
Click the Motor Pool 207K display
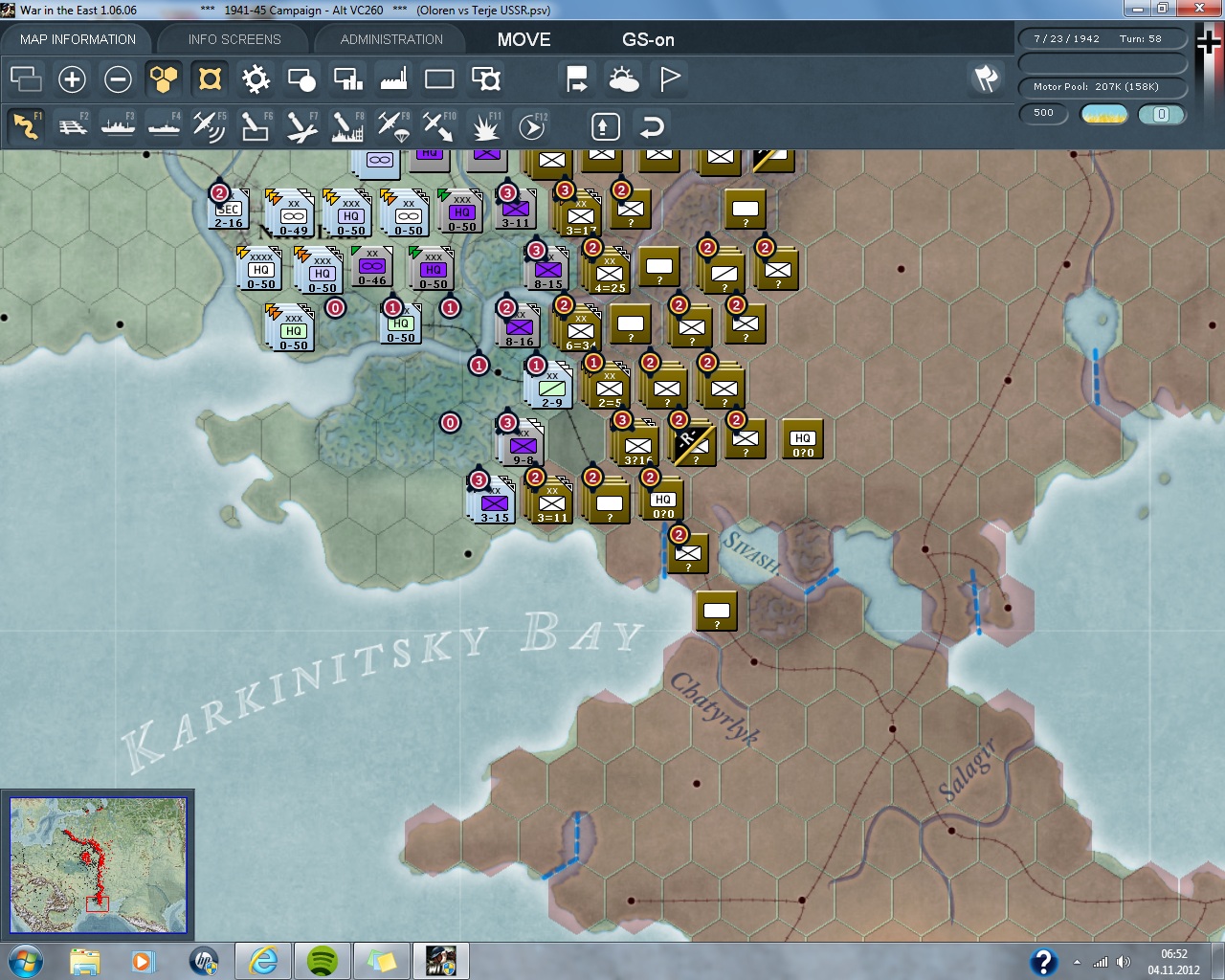click(1102, 86)
